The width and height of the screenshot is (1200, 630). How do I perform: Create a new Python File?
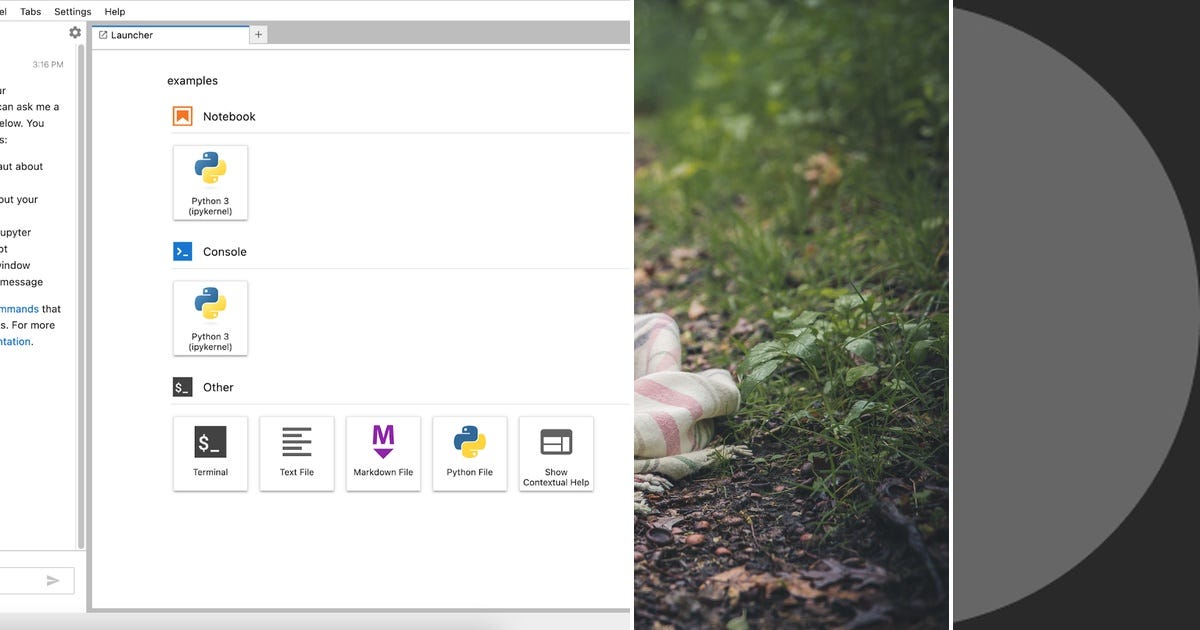coord(469,453)
